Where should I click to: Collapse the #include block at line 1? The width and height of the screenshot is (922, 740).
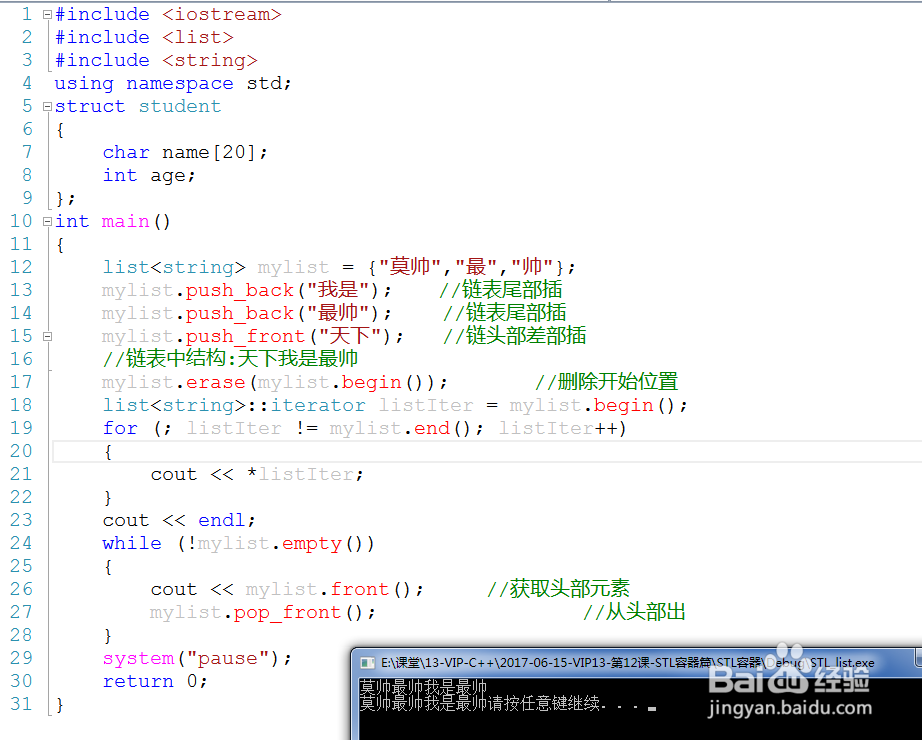(46, 14)
